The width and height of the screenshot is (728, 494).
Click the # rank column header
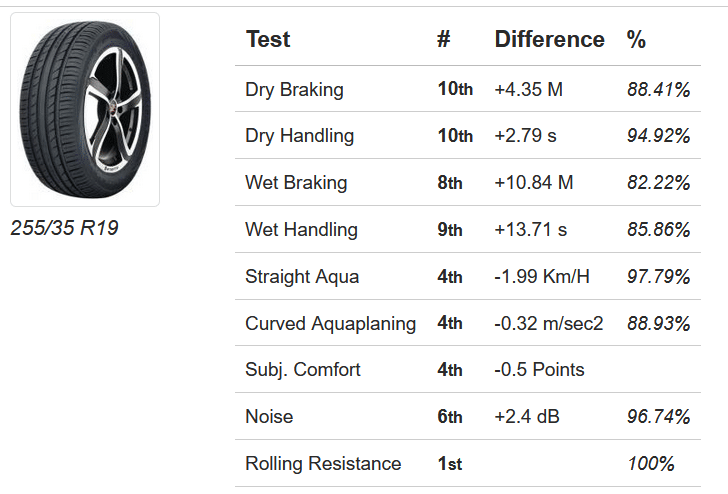click(x=444, y=40)
